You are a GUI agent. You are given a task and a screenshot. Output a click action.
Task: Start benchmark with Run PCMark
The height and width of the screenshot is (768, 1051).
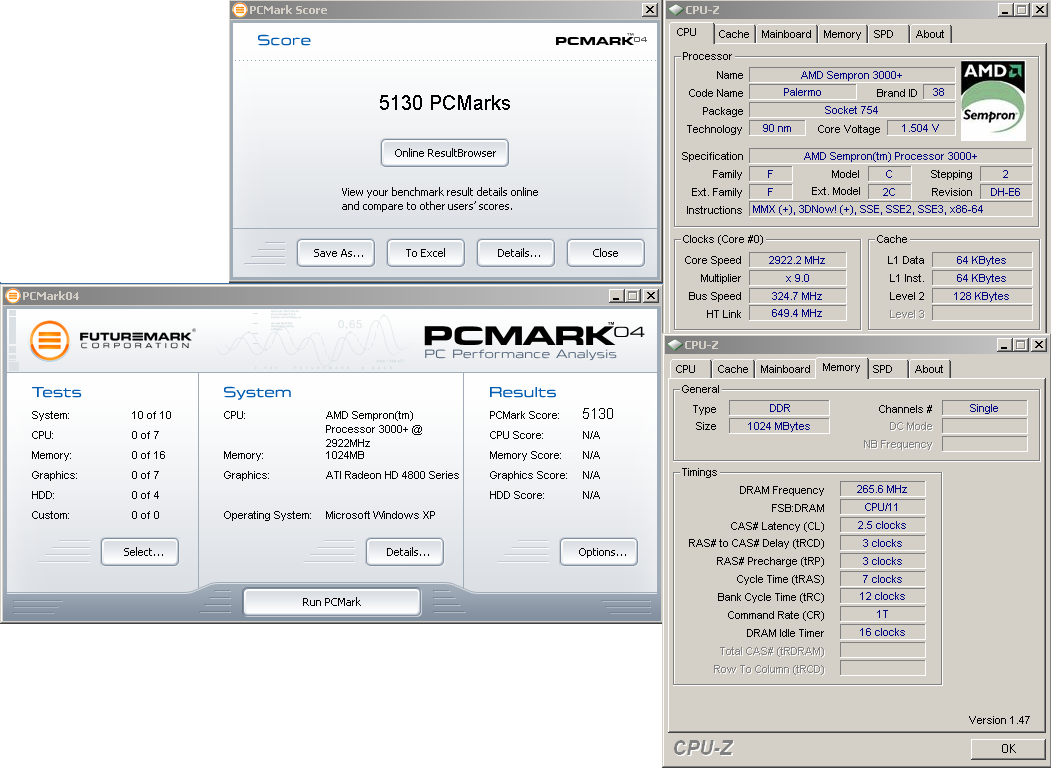tap(332, 602)
